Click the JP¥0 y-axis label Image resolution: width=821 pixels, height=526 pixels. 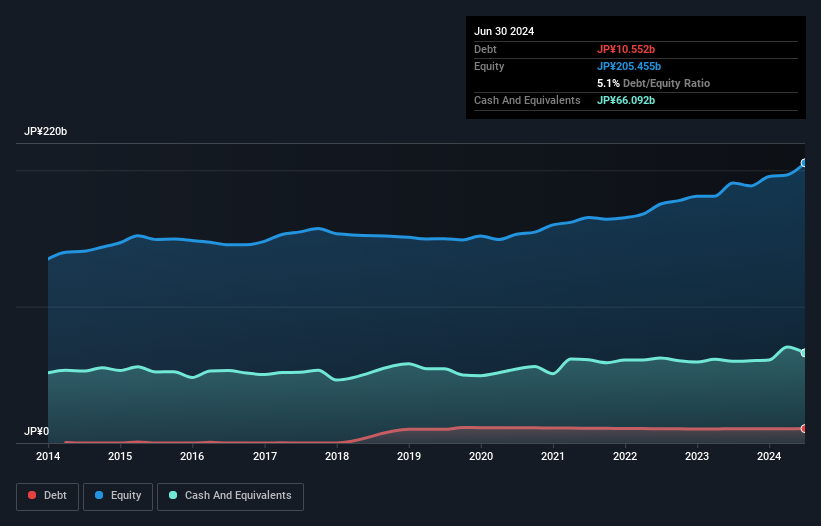[37, 431]
